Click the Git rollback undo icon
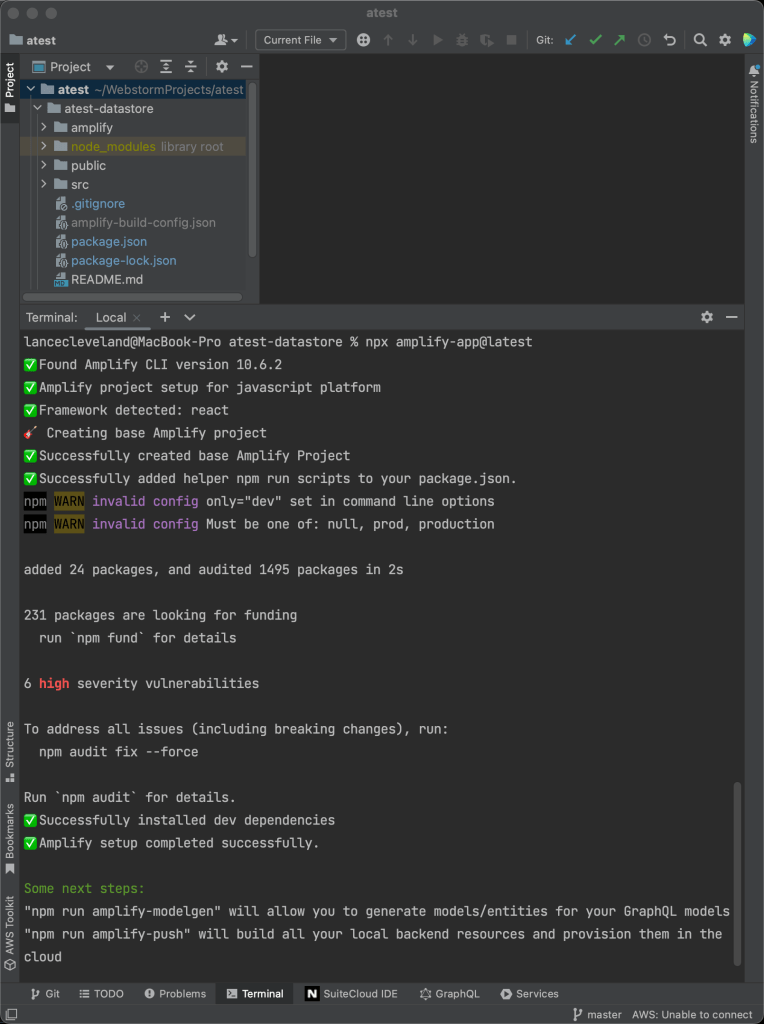The image size is (764, 1024). pyautogui.click(x=669, y=40)
